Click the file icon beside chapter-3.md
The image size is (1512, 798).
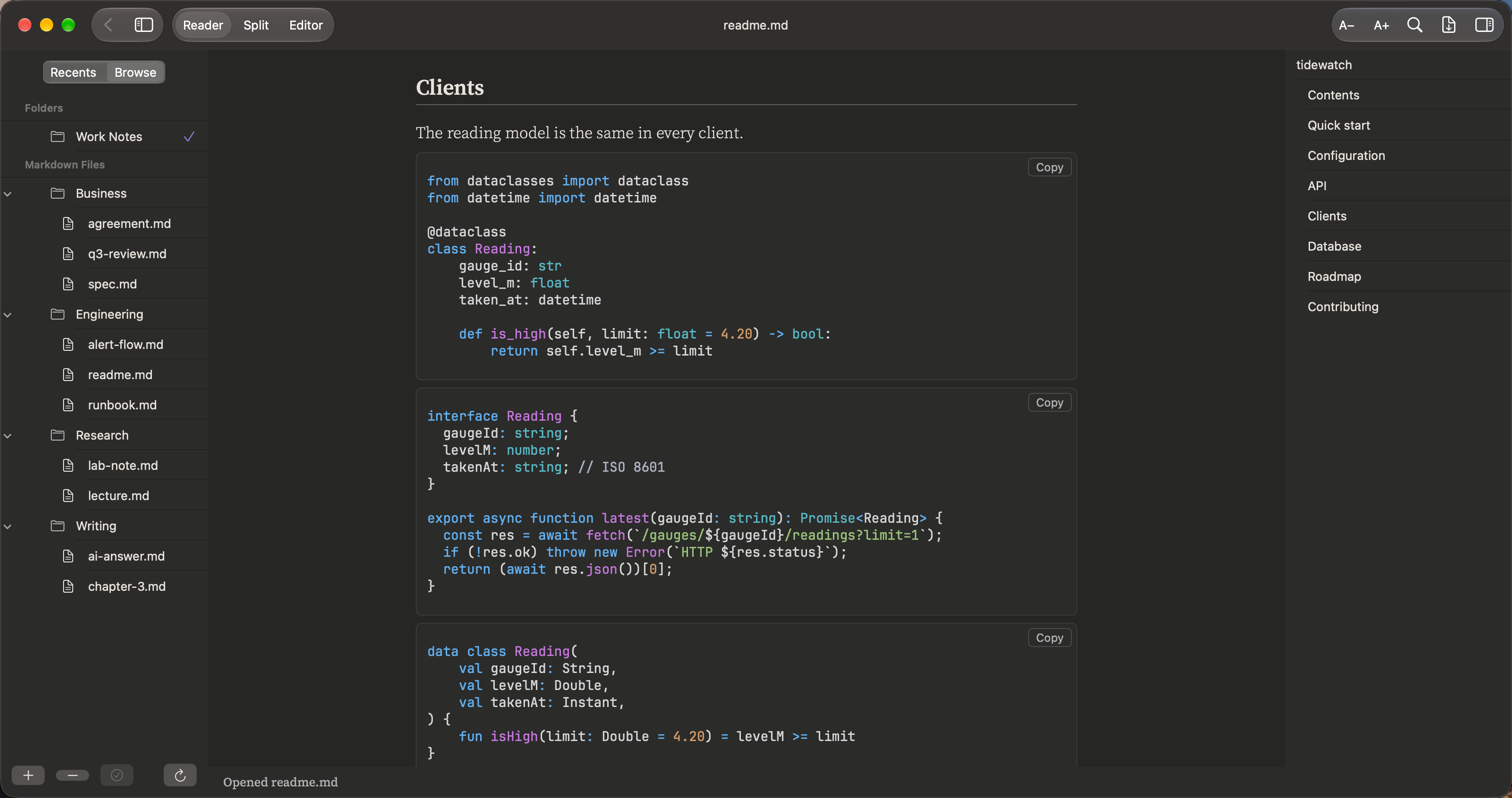click(68, 587)
